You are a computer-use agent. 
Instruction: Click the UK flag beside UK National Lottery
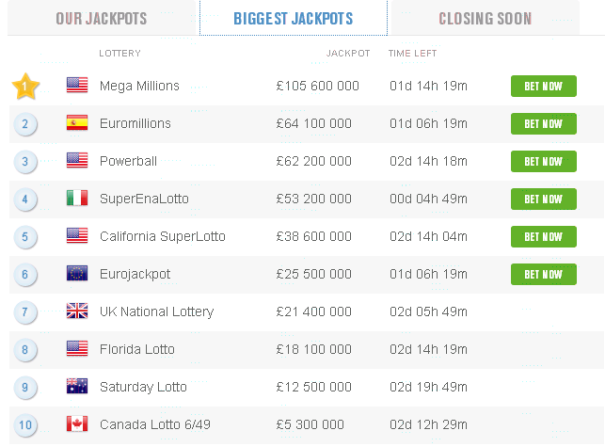(x=77, y=311)
